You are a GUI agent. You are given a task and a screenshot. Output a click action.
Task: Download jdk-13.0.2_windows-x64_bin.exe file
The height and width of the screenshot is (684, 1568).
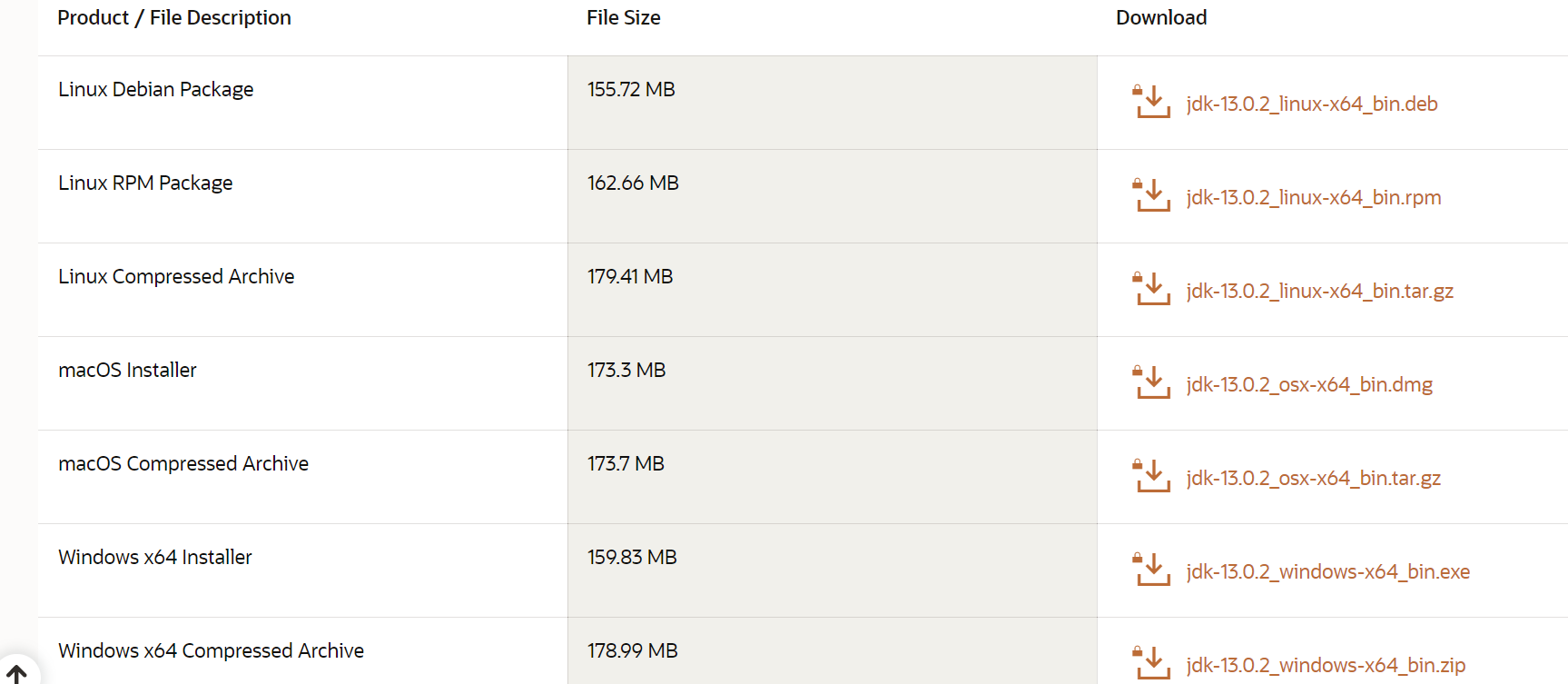[1327, 571]
